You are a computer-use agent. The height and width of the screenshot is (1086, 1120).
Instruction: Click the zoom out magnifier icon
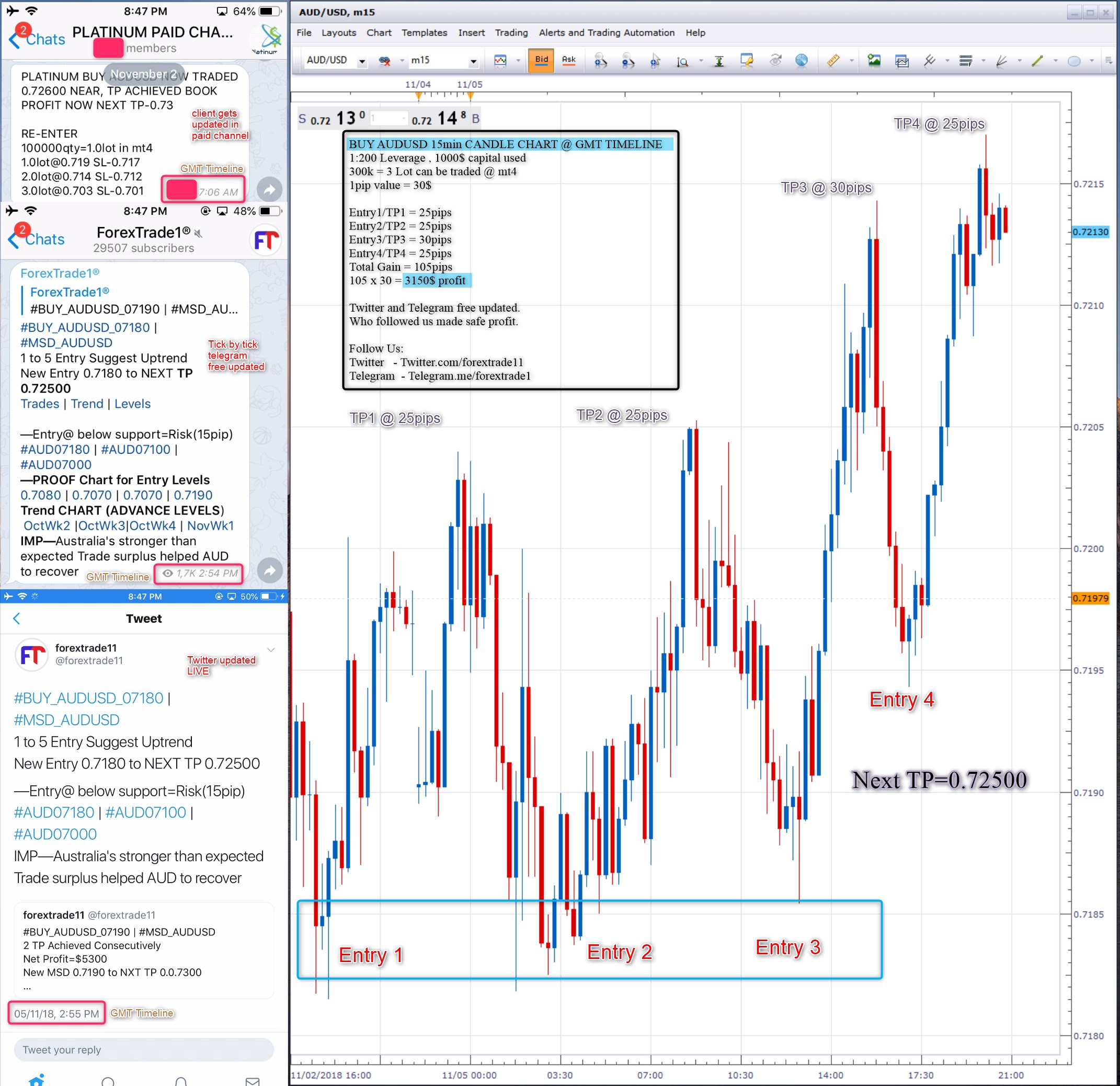[627, 61]
